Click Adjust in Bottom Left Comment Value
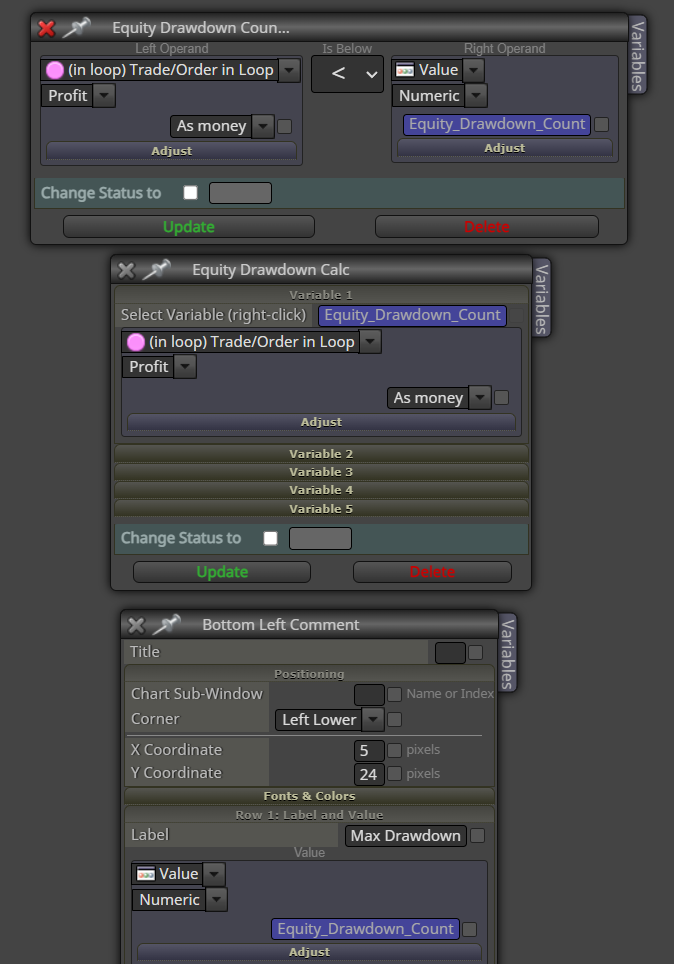This screenshot has width=674, height=964. point(309,952)
